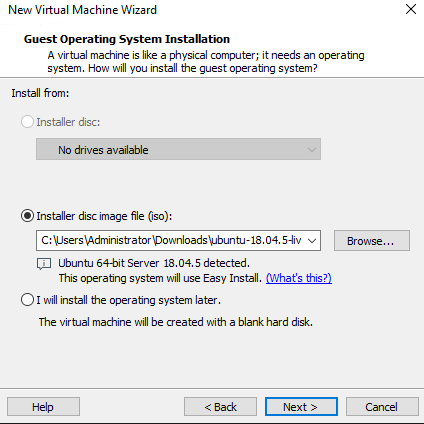
Task: Select the Installer disc radio button
Action: [27, 122]
